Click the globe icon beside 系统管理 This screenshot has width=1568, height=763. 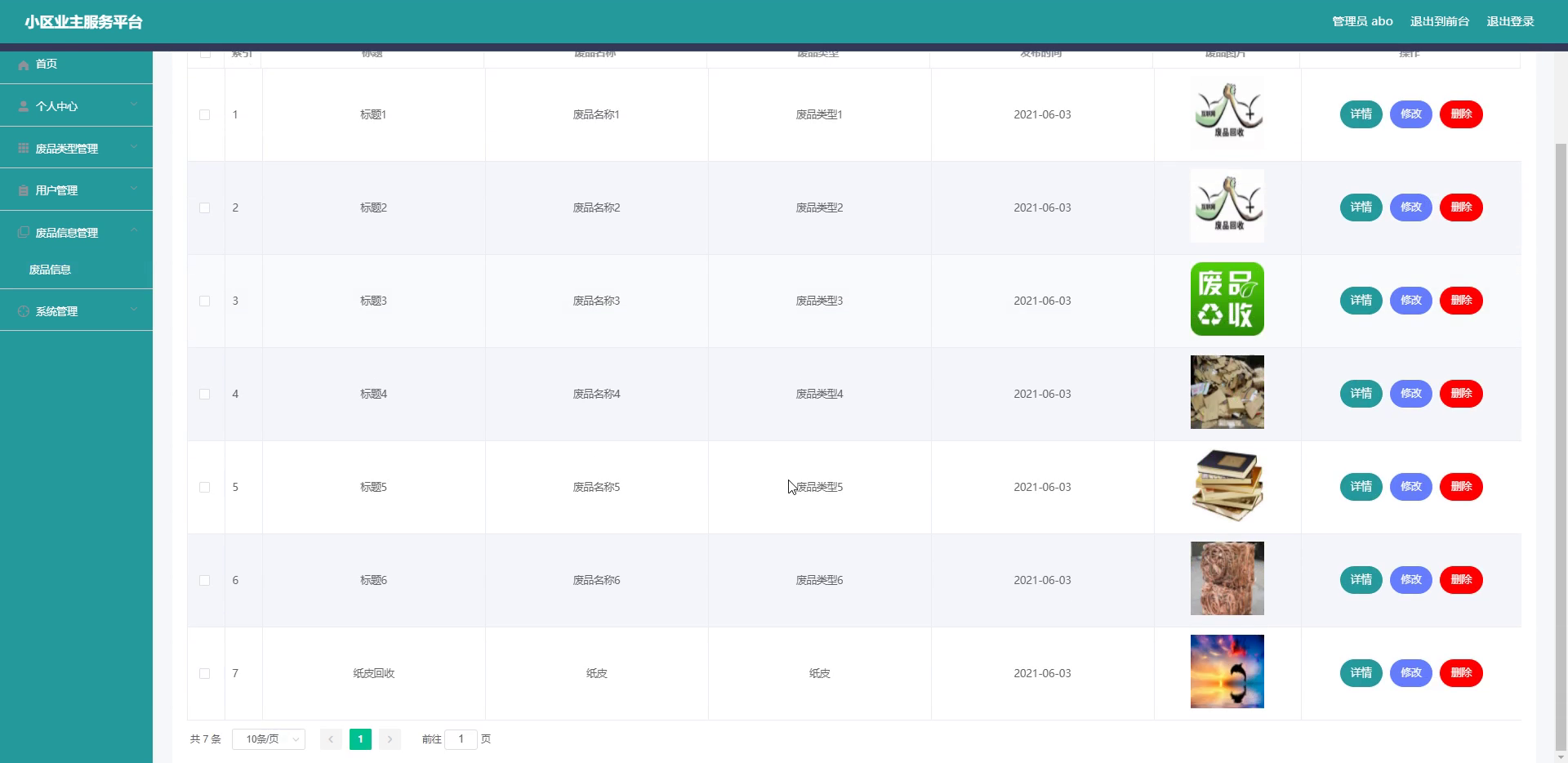click(x=24, y=311)
